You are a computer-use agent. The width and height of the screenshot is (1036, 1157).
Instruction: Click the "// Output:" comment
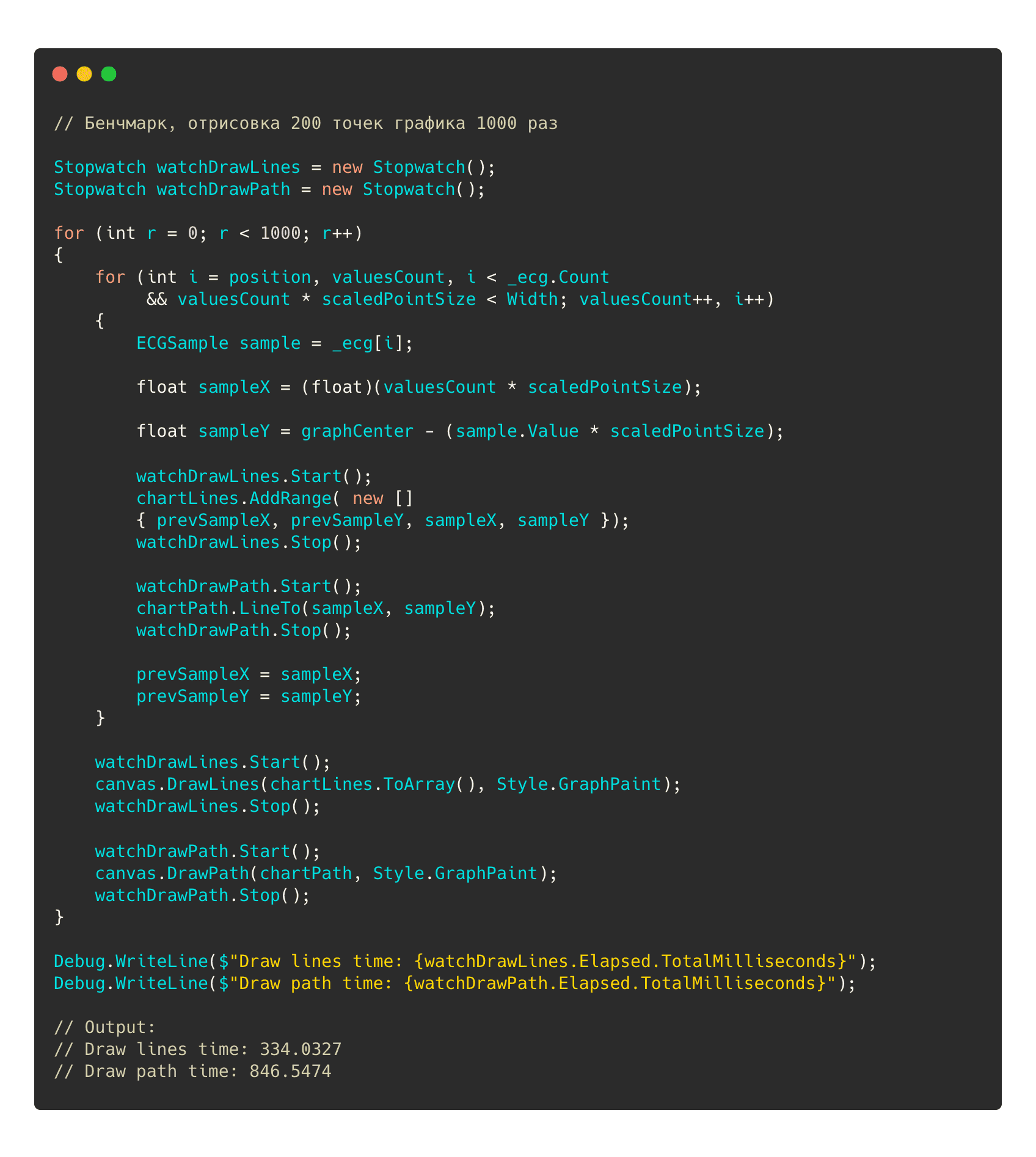104,1027
